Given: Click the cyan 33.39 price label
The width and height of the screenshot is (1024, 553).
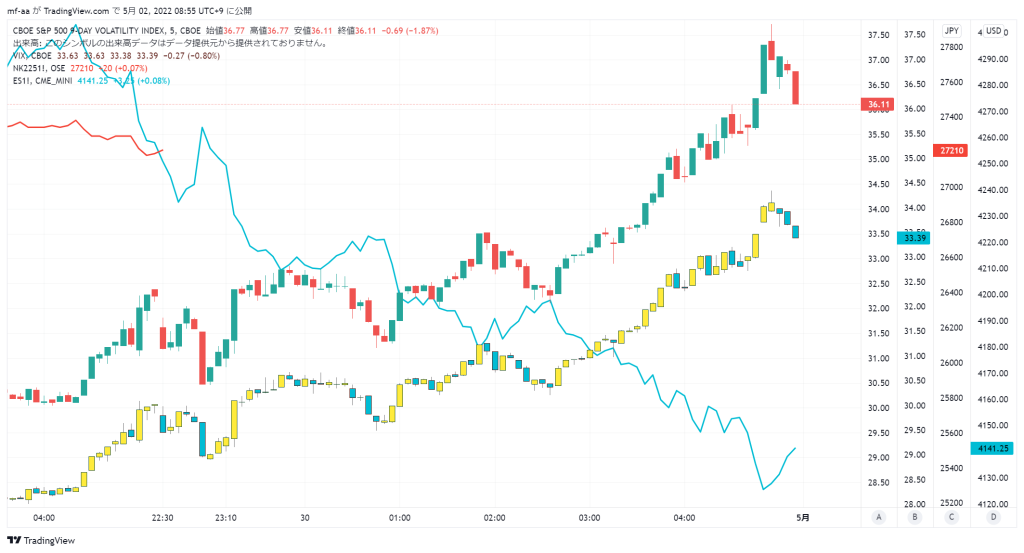Looking at the screenshot, I should tap(914, 238).
